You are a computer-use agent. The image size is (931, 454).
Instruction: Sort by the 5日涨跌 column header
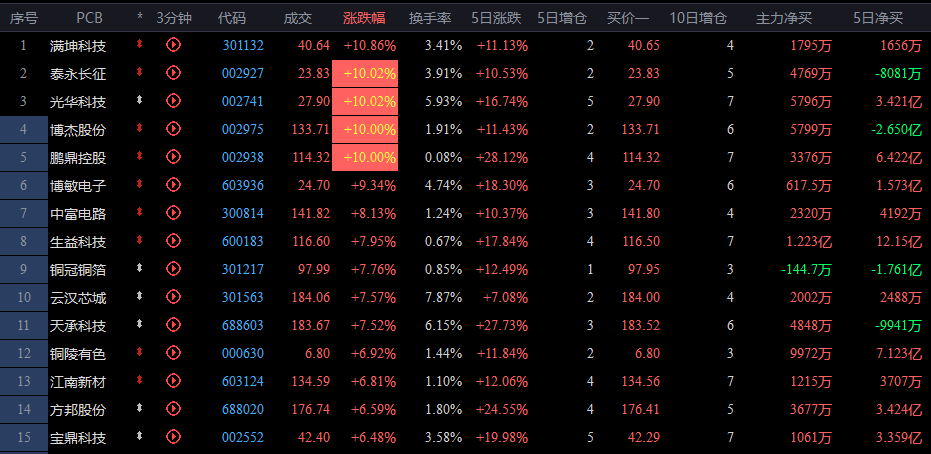point(496,18)
